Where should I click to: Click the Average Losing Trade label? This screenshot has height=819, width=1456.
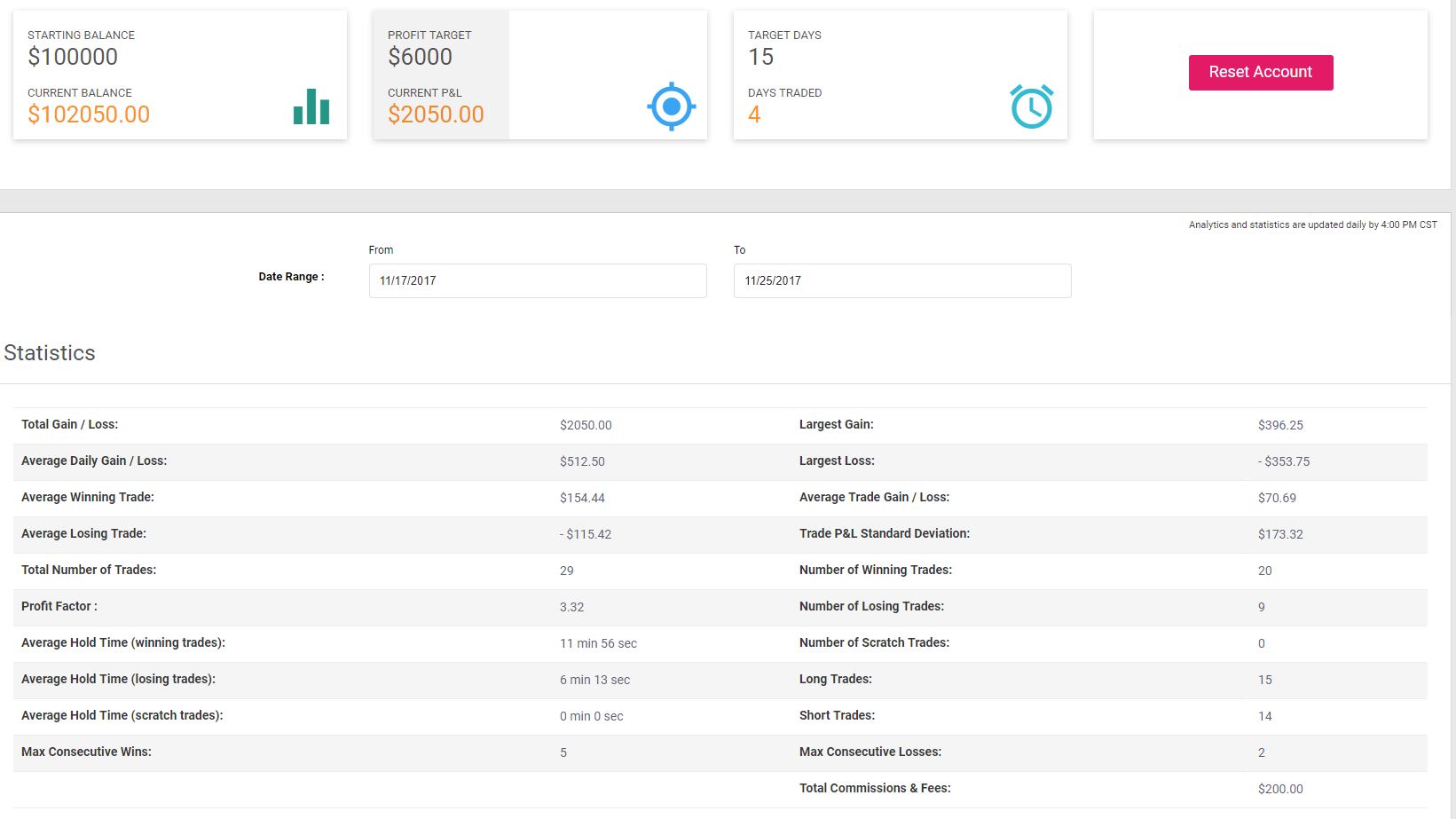[83, 533]
